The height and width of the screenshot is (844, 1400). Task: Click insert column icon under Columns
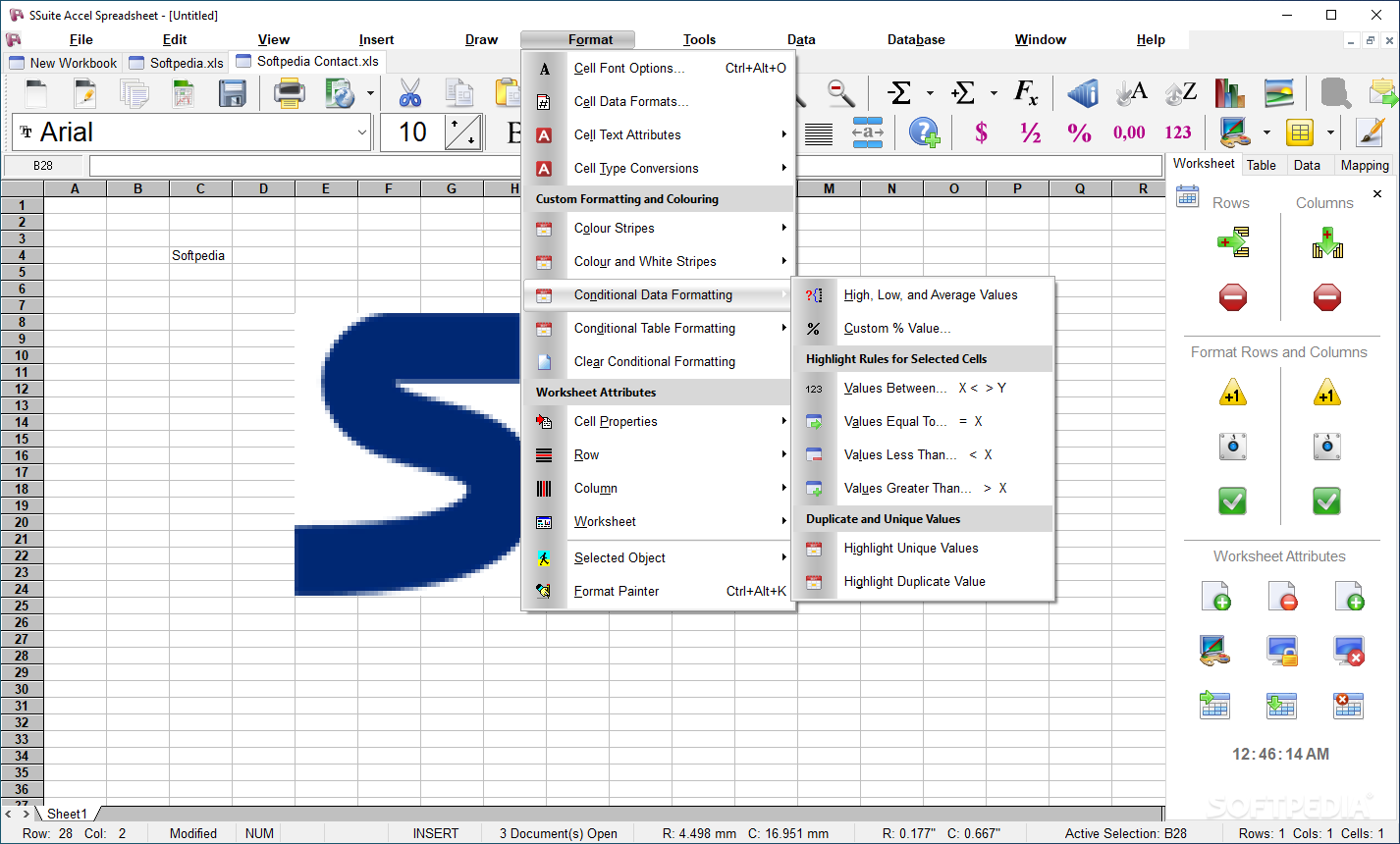[x=1326, y=242]
